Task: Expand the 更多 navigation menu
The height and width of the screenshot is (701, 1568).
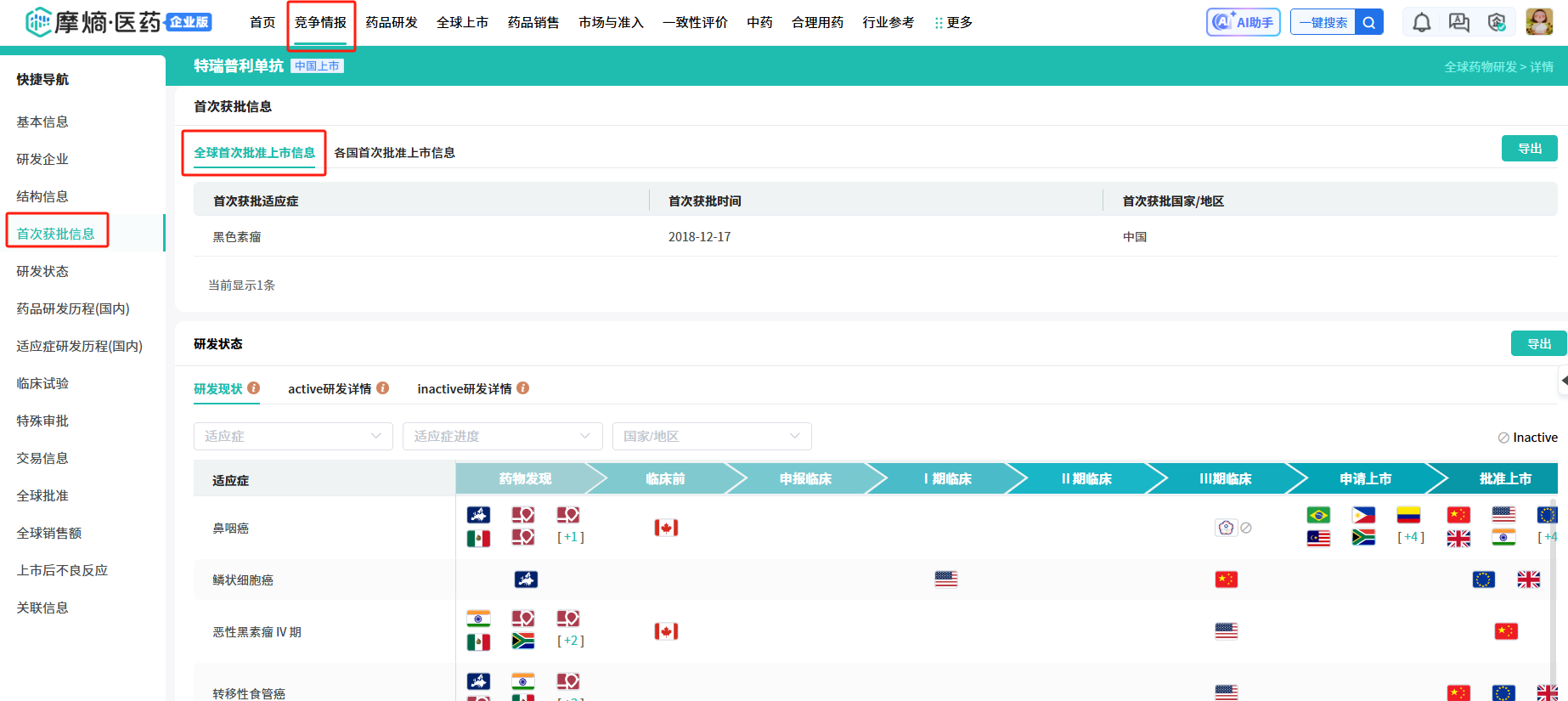Action: [953, 23]
